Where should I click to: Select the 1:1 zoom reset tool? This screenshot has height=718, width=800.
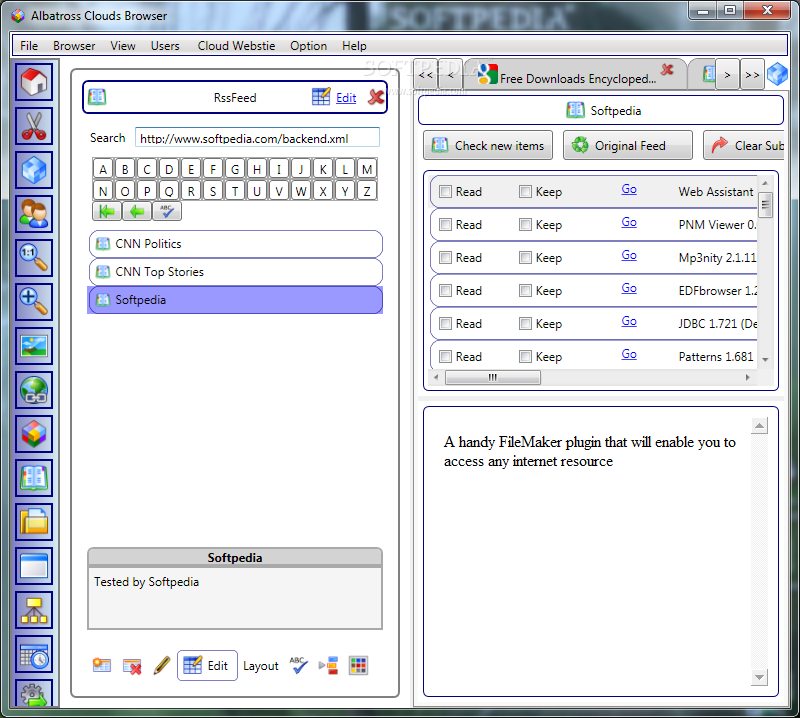[34, 258]
